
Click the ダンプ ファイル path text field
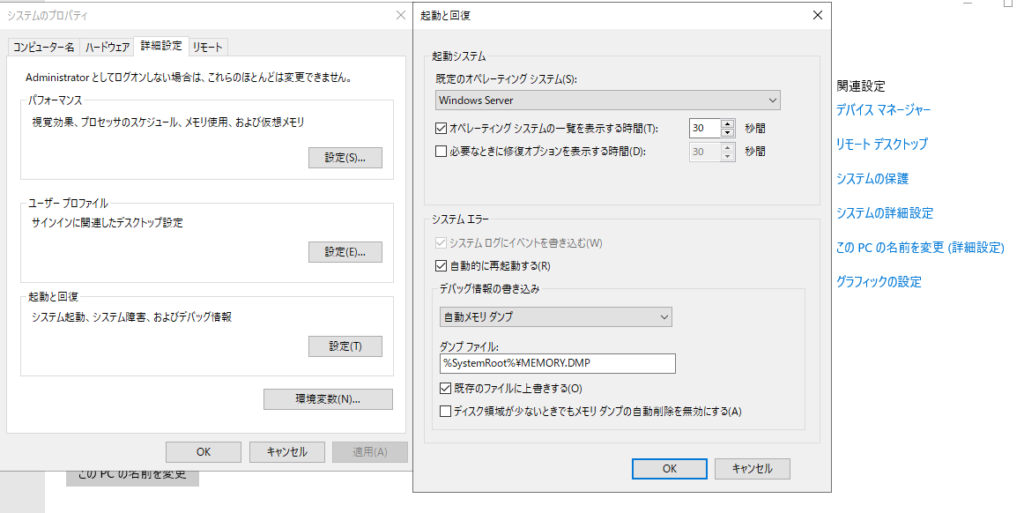pos(558,363)
